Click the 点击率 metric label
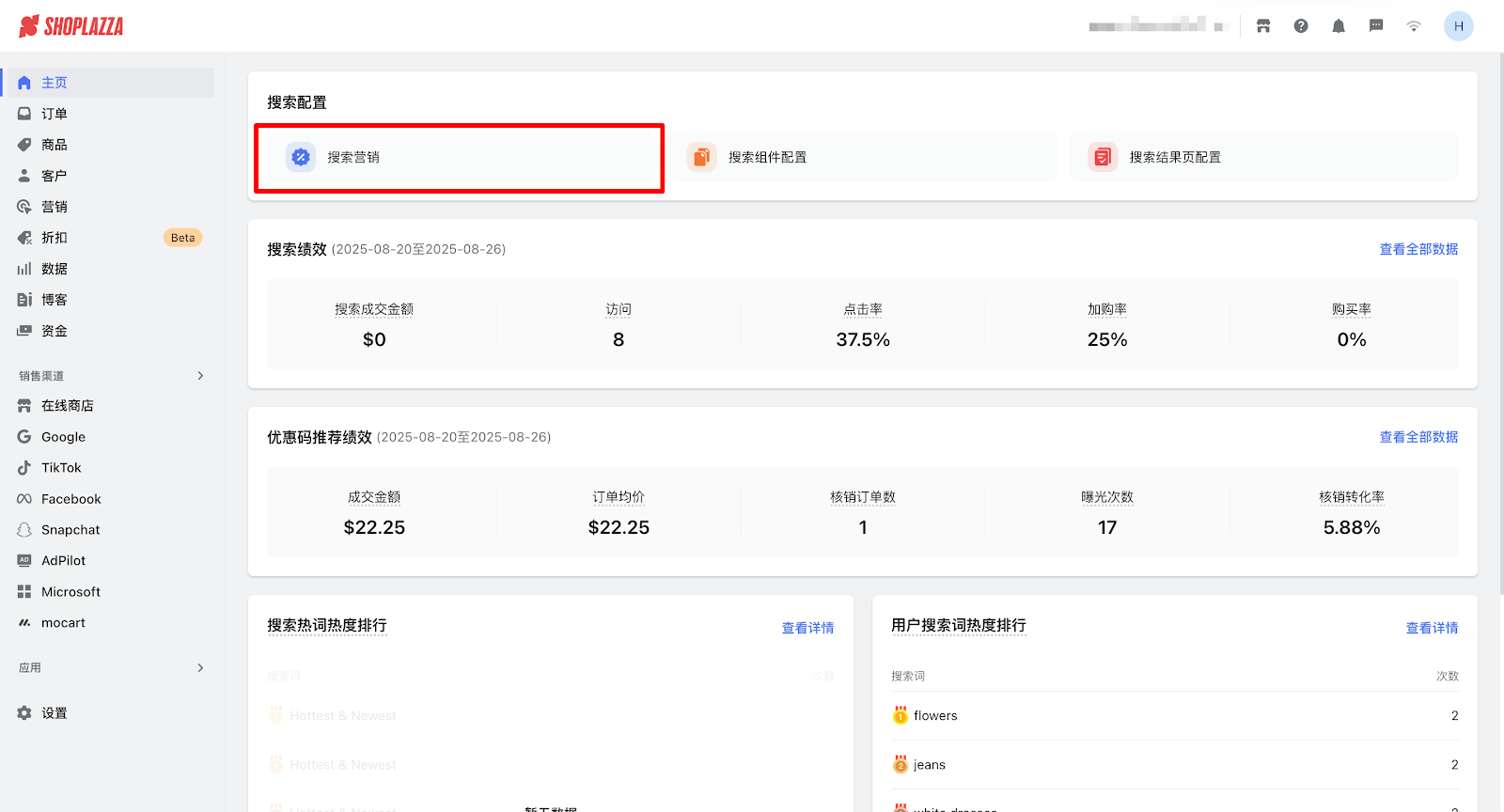Viewport: 1504px width, 812px height. (863, 309)
